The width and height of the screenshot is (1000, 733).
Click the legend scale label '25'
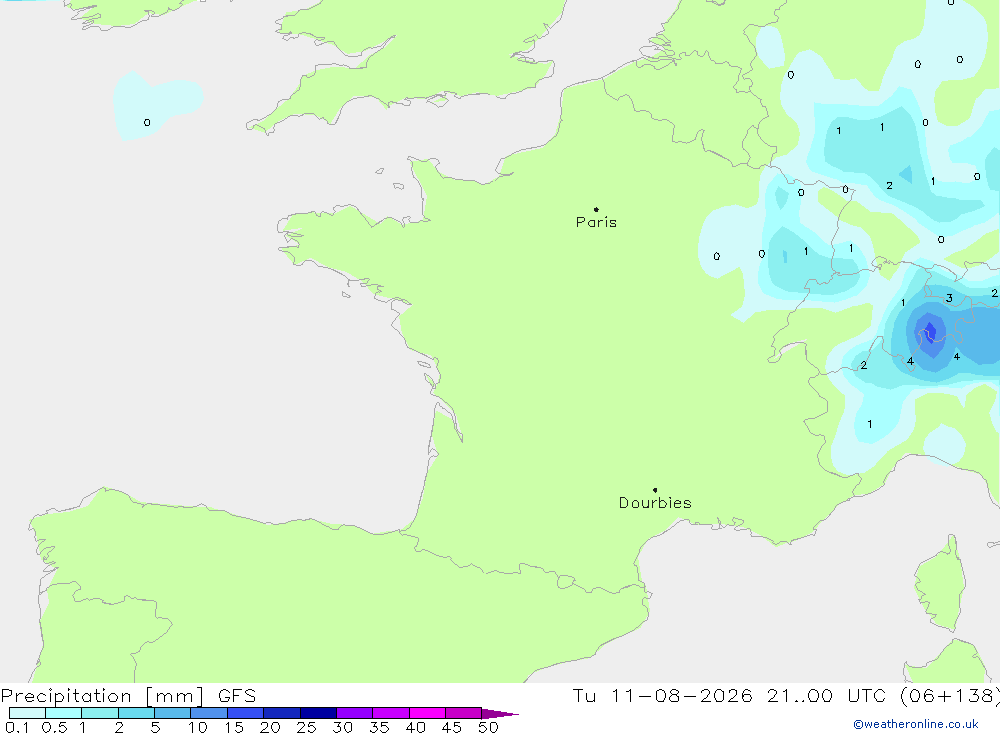307,727
